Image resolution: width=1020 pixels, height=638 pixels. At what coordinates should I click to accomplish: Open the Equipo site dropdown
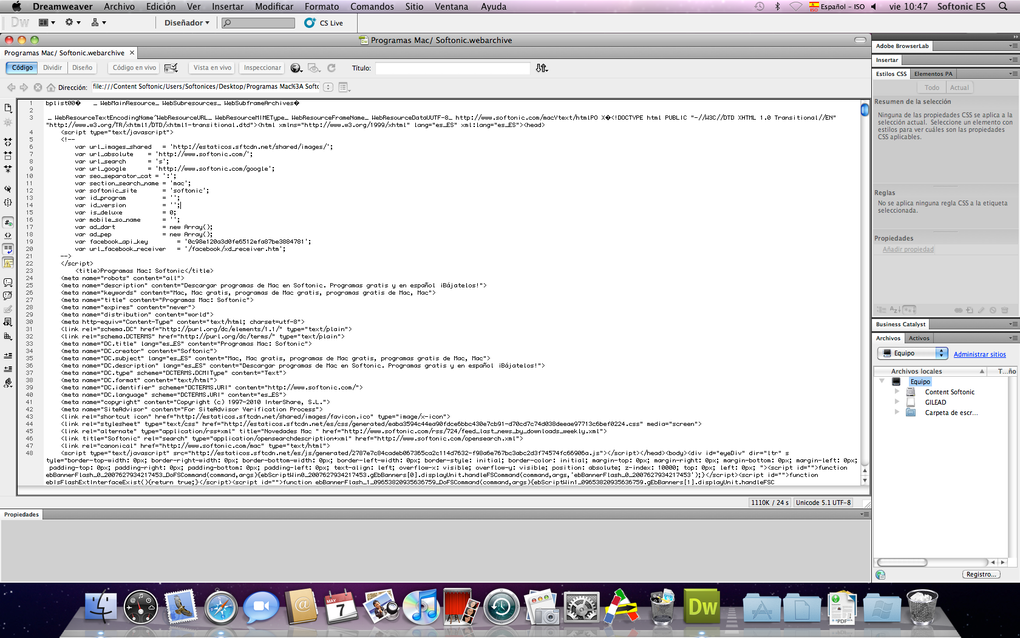pos(913,353)
